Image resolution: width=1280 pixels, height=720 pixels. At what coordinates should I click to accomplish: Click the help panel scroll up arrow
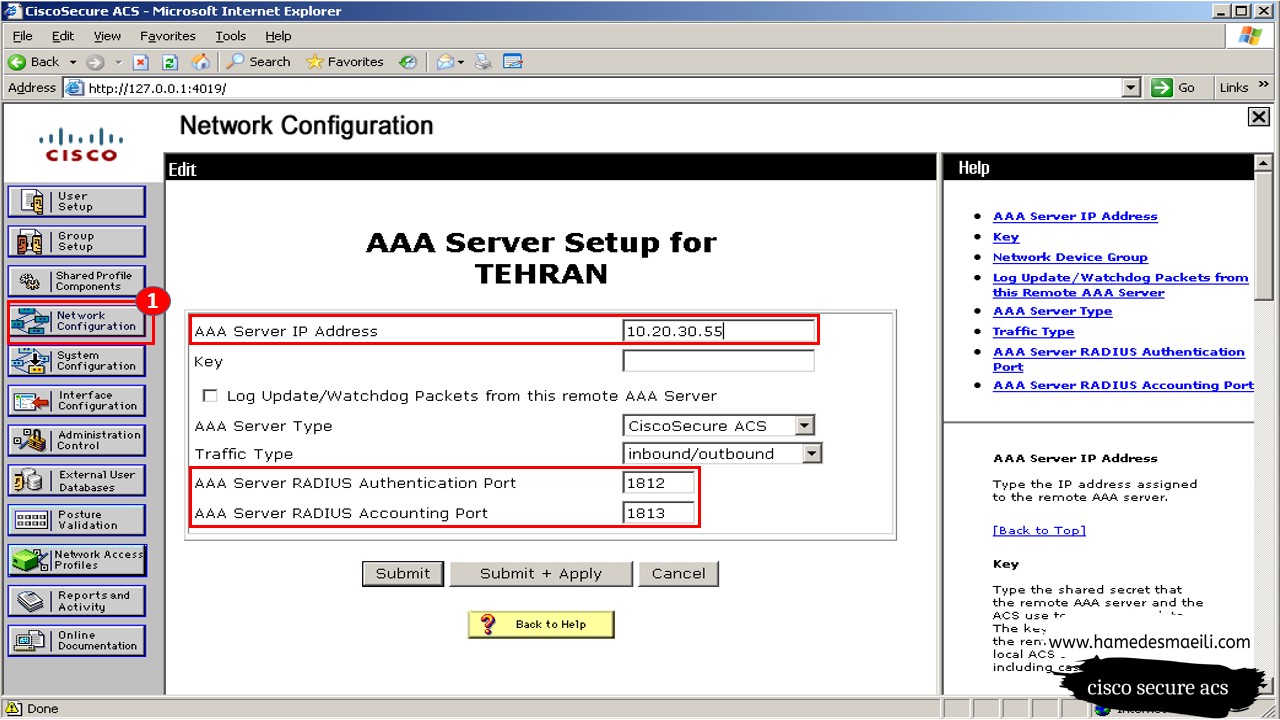click(x=1263, y=162)
